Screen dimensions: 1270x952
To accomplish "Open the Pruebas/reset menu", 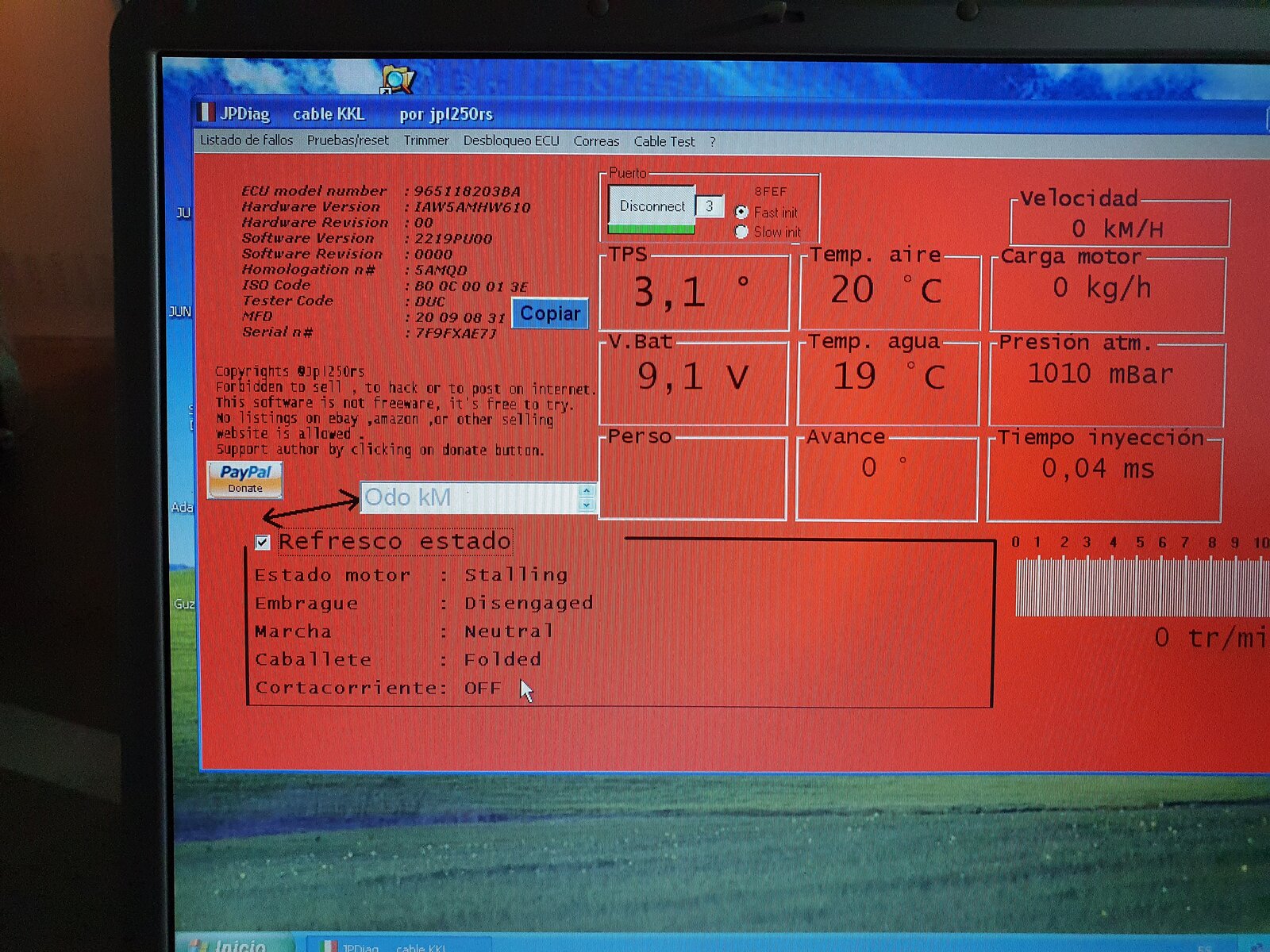I will [x=348, y=140].
